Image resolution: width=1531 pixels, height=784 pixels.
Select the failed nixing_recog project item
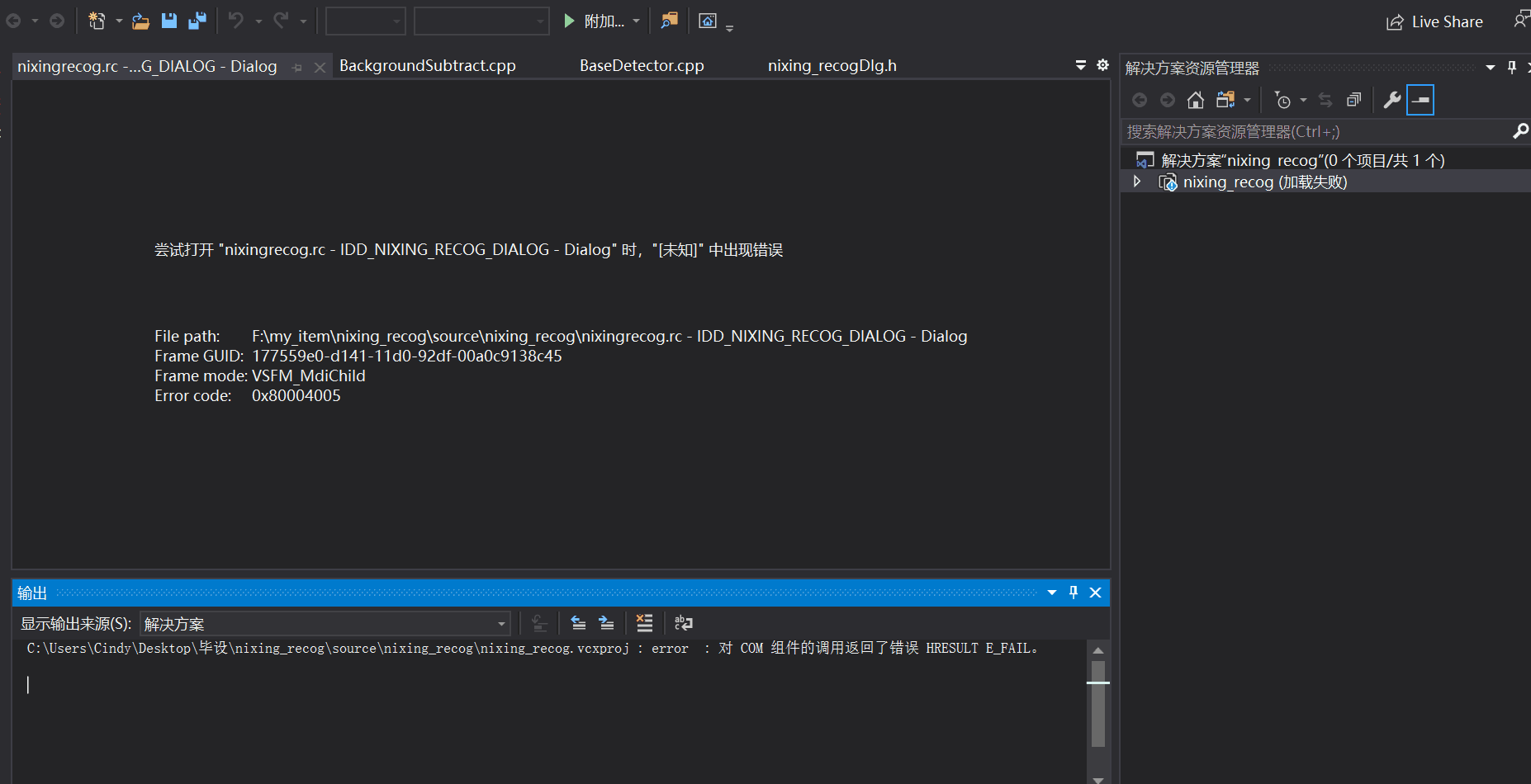click(1263, 182)
